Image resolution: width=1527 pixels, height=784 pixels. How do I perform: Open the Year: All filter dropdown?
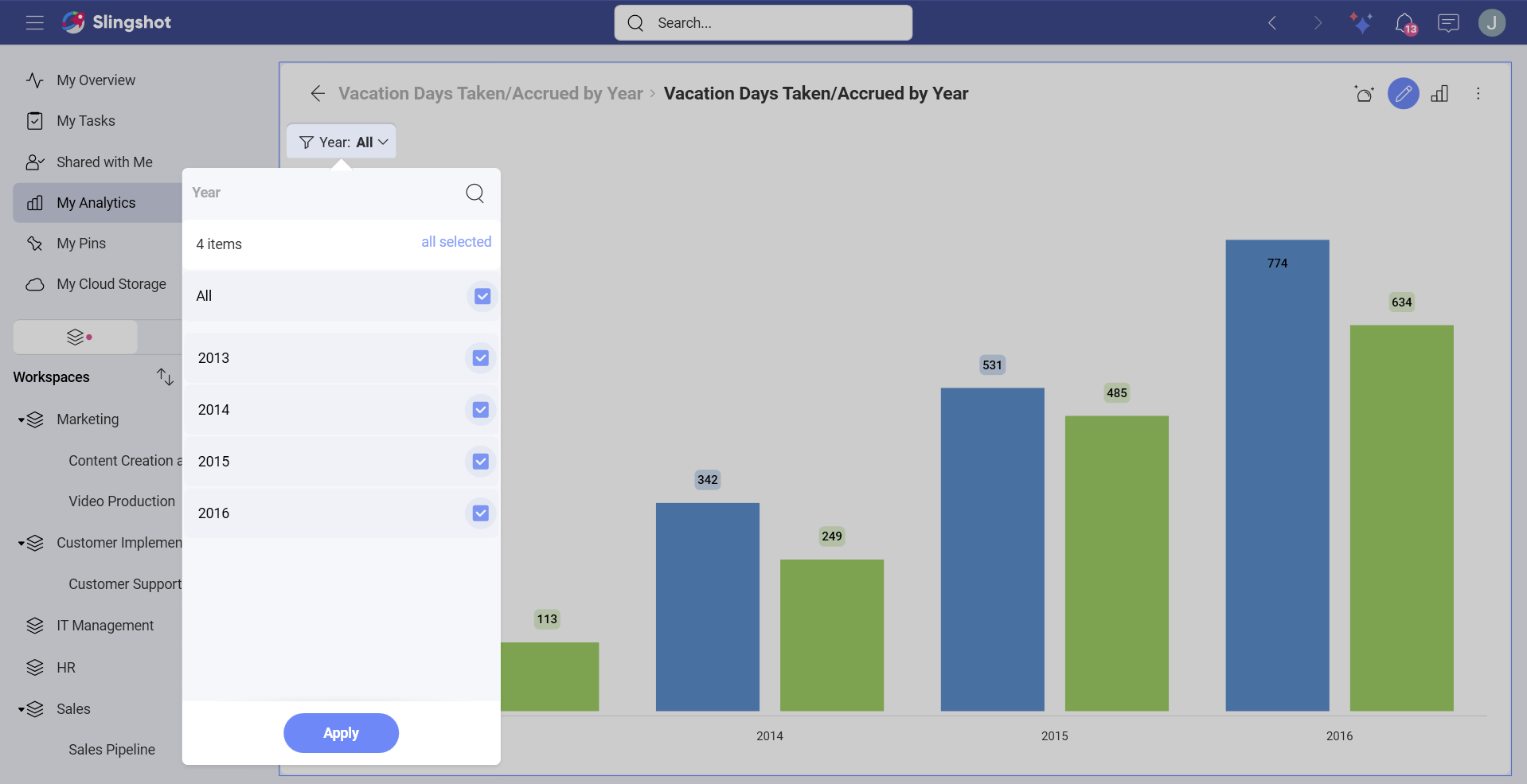[342, 142]
